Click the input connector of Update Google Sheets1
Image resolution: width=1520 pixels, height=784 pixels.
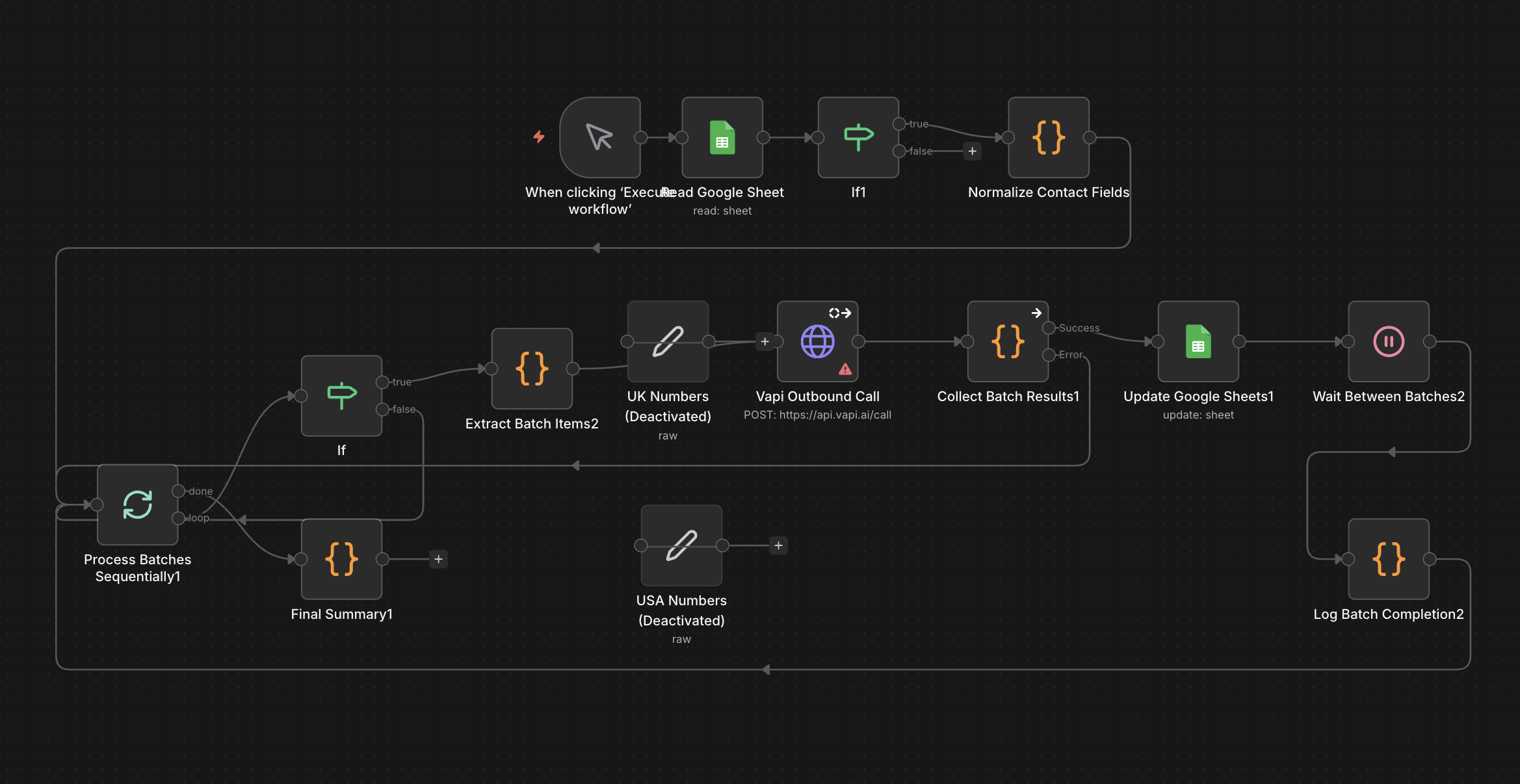(x=1158, y=341)
